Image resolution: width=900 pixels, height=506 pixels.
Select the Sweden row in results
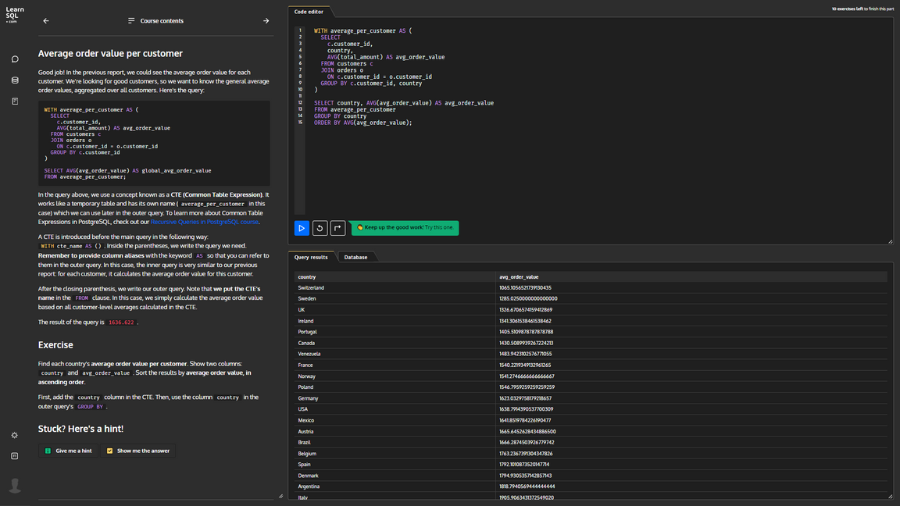pos(591,299)
